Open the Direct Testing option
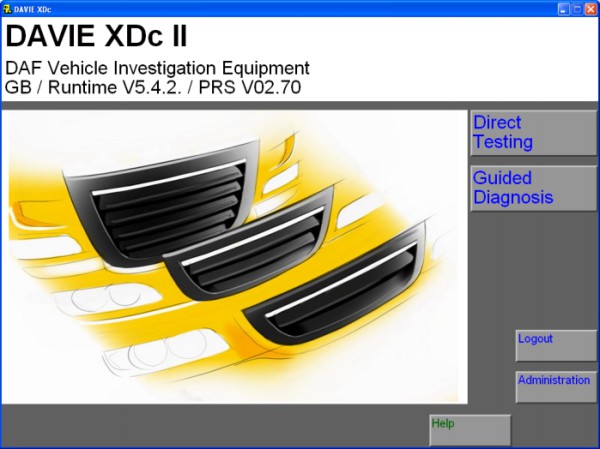600x449 pixels. (x=533, y=133)
